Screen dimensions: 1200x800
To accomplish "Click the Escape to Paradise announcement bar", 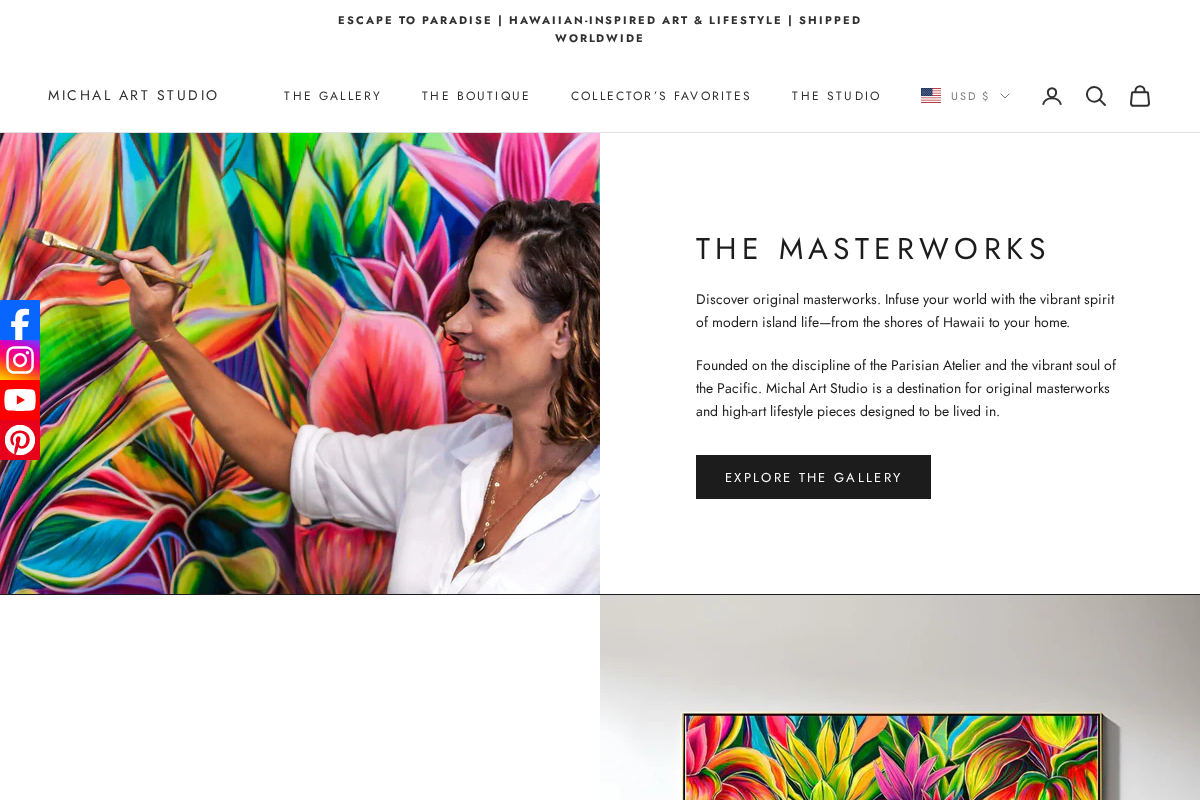I will (x=600, y=29).
